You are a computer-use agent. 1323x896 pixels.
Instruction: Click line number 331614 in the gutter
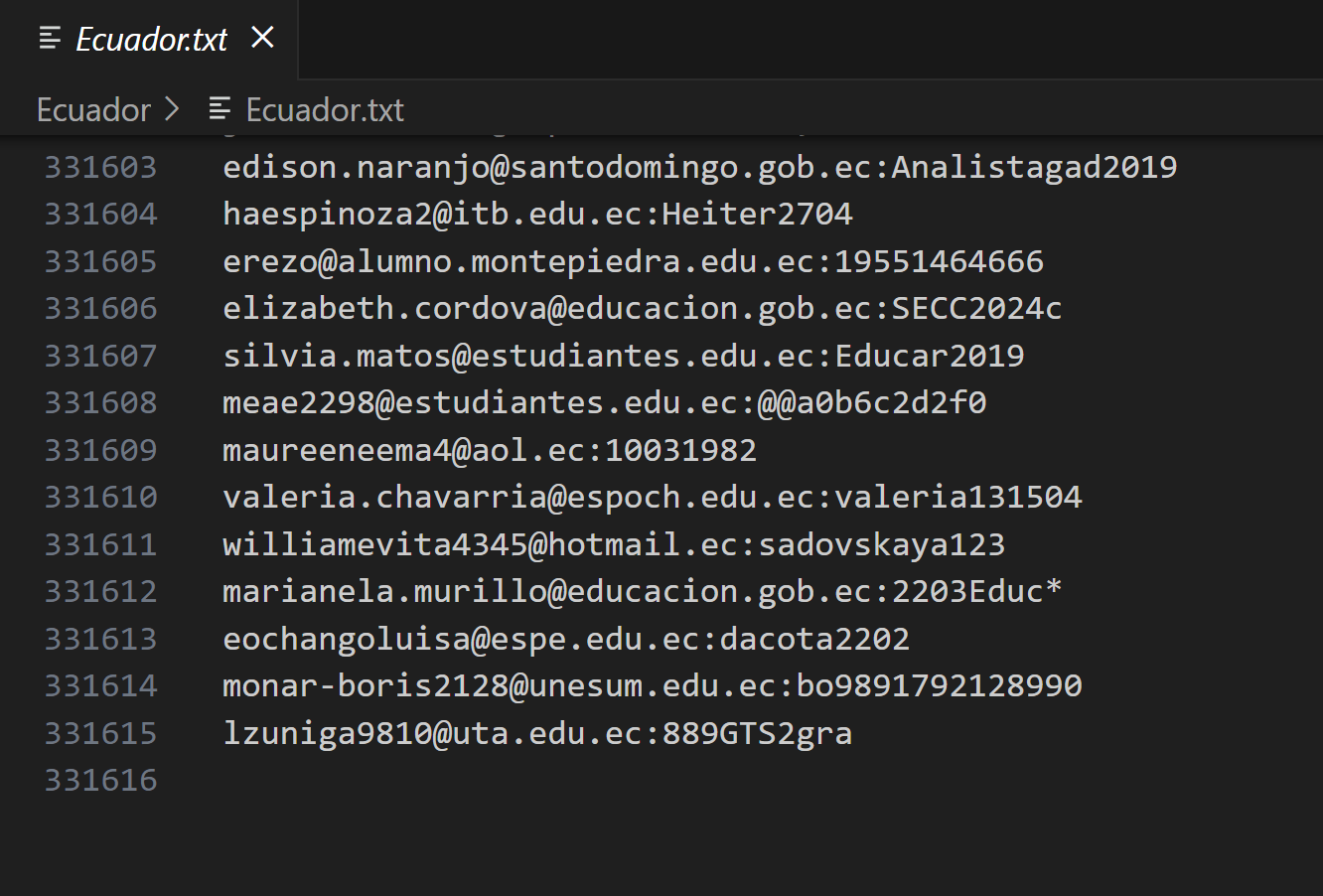tap(100, 685)
